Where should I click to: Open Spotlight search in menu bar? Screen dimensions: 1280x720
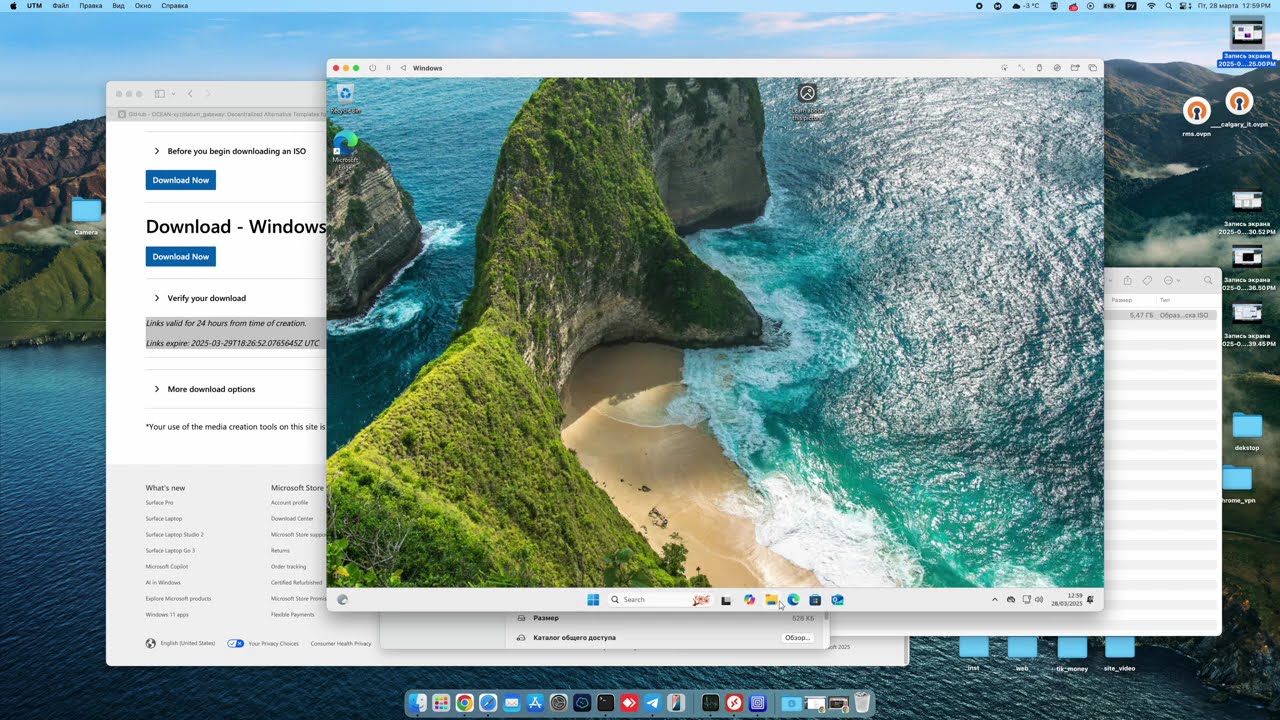tap(1168, 6)
